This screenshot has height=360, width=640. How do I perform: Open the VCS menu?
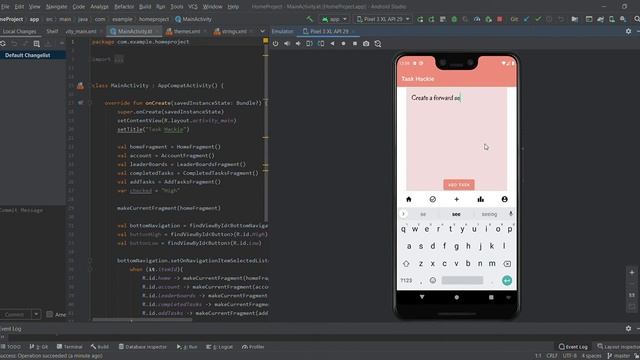[193, 7]
